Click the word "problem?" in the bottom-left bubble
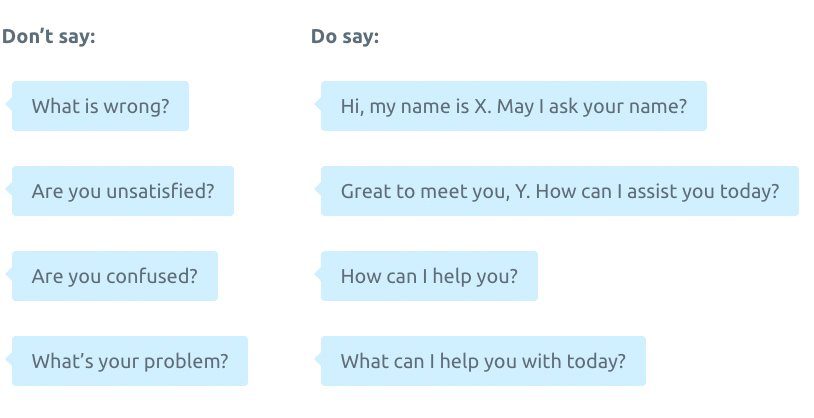This screenshot has width=814, height=418. (186, 362)
